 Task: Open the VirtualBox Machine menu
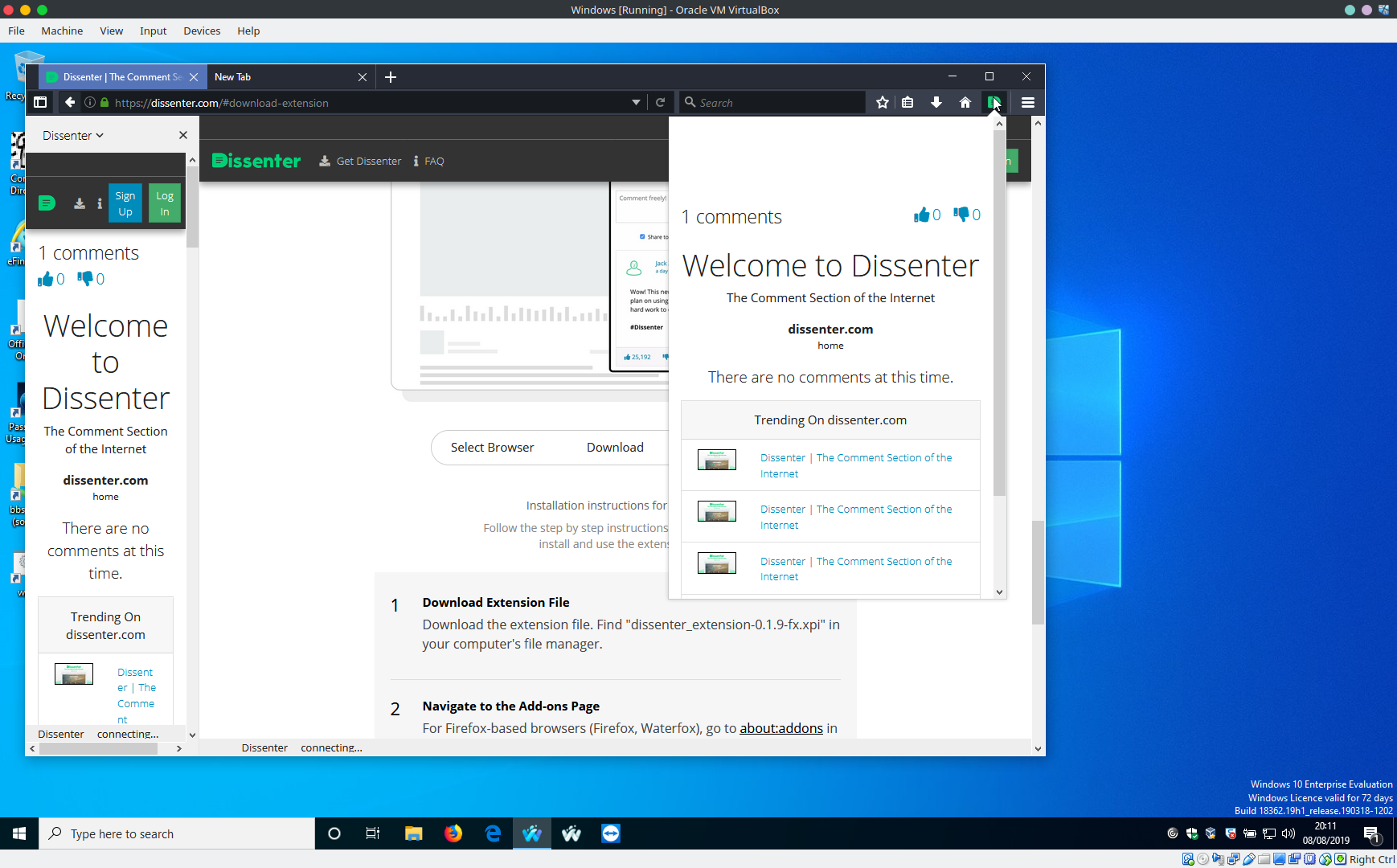(62, 31)
